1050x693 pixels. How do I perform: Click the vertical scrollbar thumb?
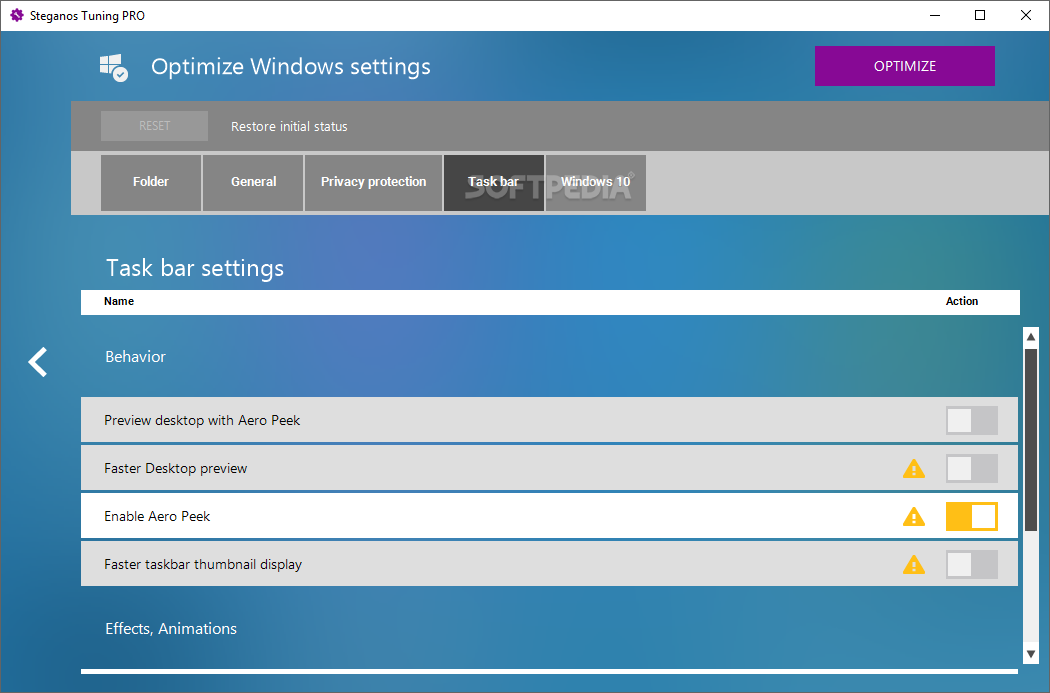tap(1031, 440)
